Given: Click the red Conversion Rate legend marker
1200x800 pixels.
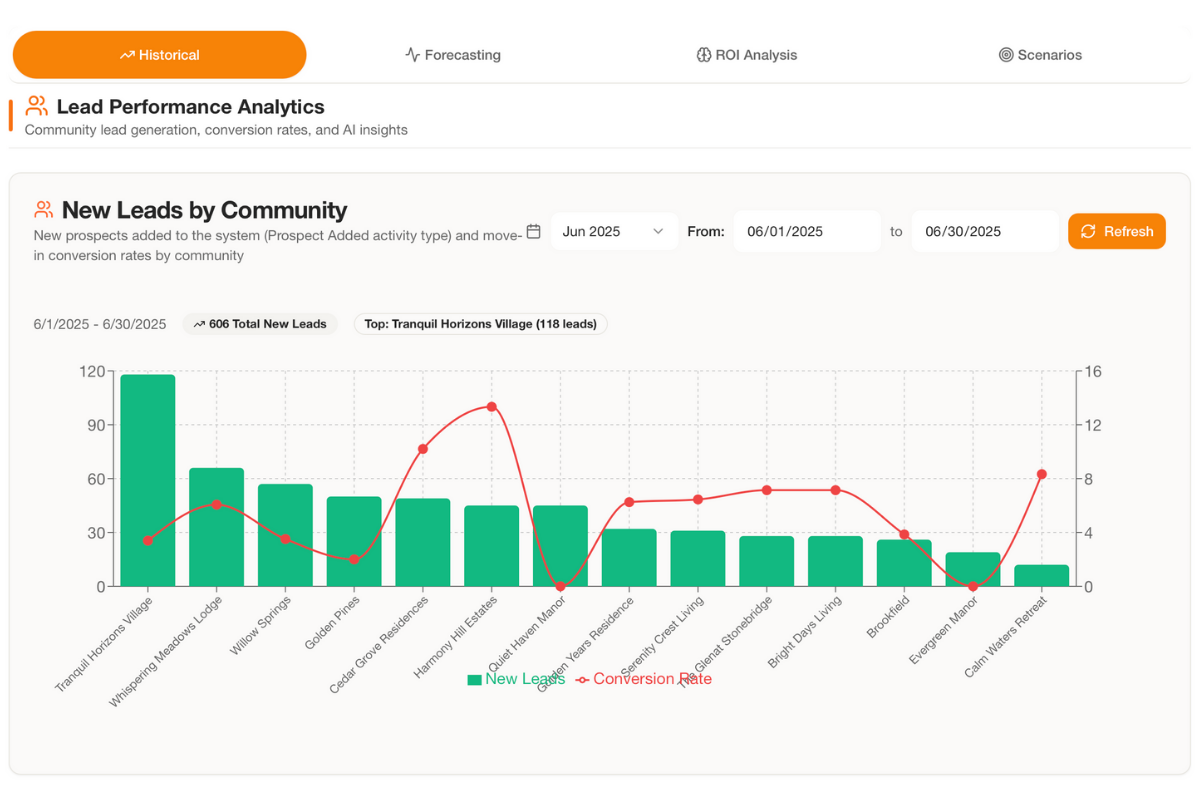Looking at the screenshot, I should click(582, 680).
